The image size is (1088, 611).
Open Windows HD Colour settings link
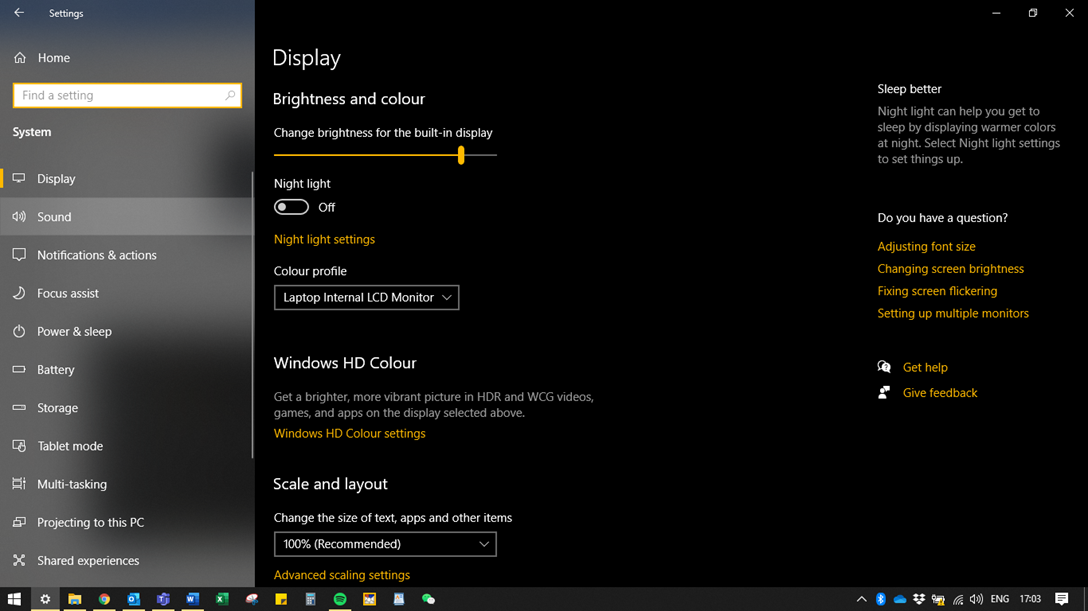point(349,433)
